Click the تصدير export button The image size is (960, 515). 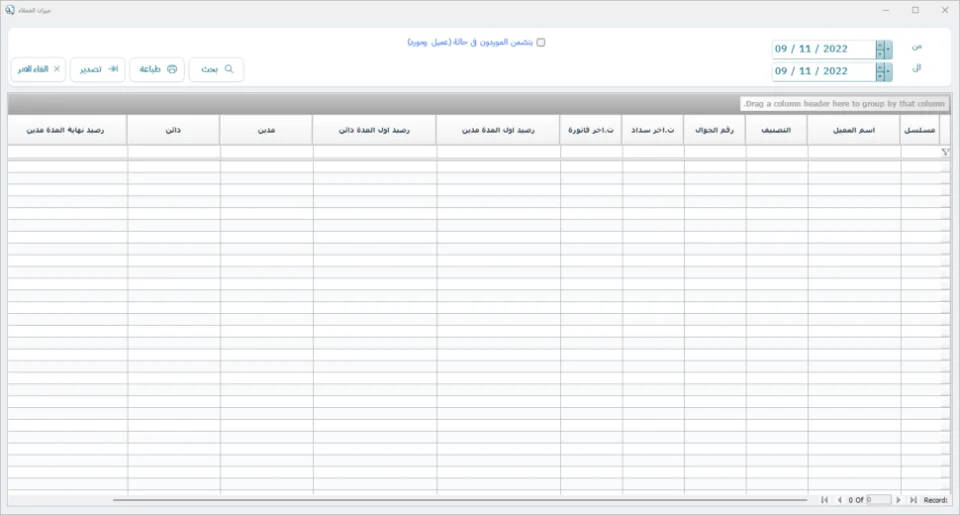click(98, 69)
